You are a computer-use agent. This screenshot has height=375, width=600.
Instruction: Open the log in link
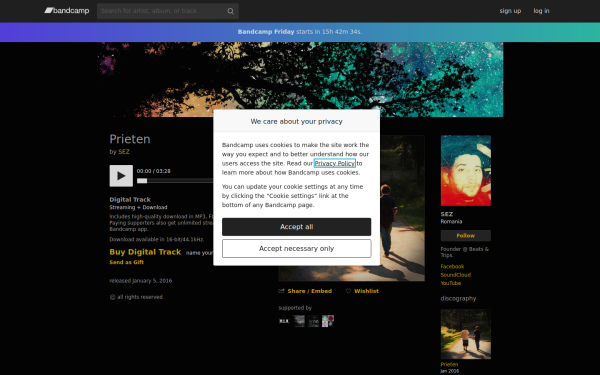541,11
